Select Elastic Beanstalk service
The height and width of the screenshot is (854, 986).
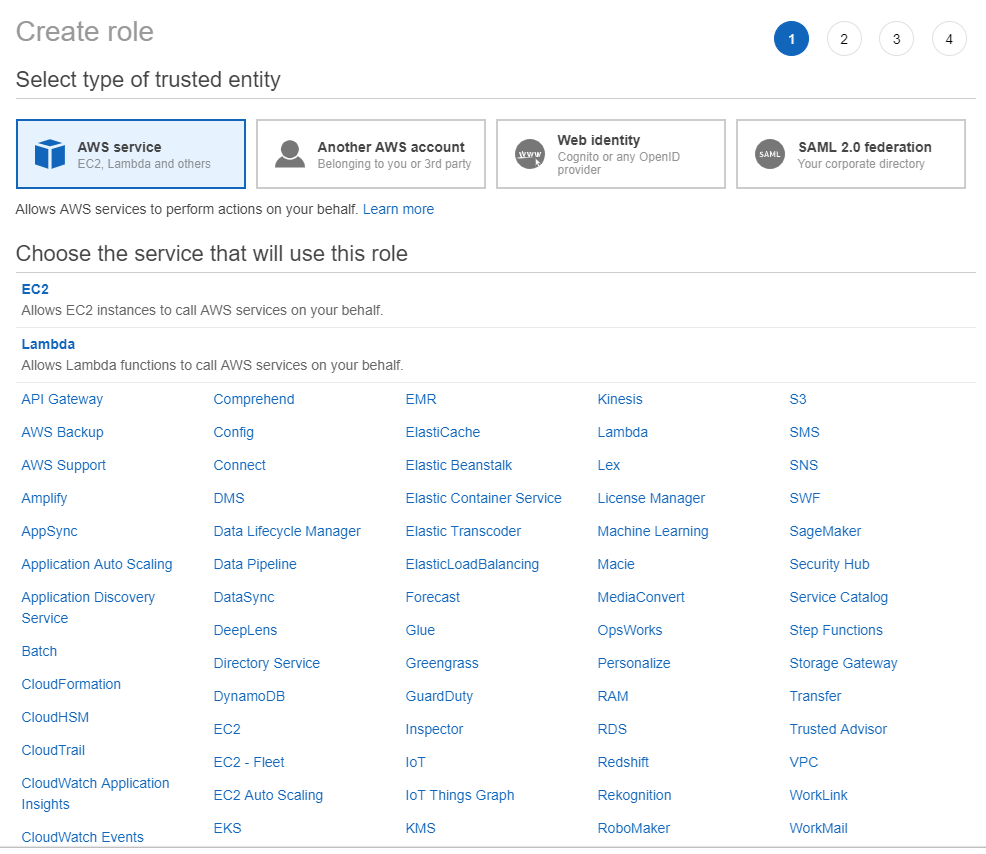[458, 465]
